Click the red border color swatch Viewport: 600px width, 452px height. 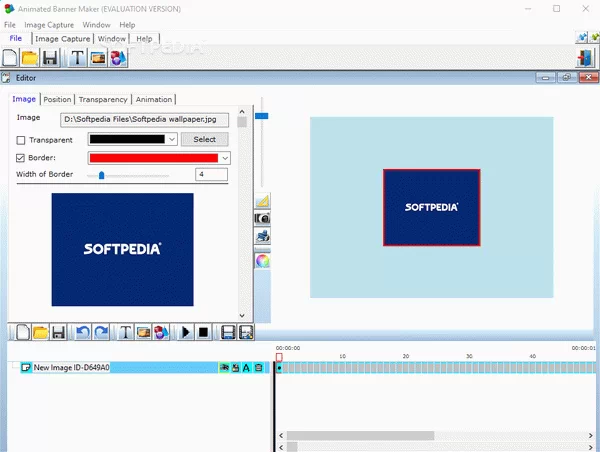click(x=154, y=158)
